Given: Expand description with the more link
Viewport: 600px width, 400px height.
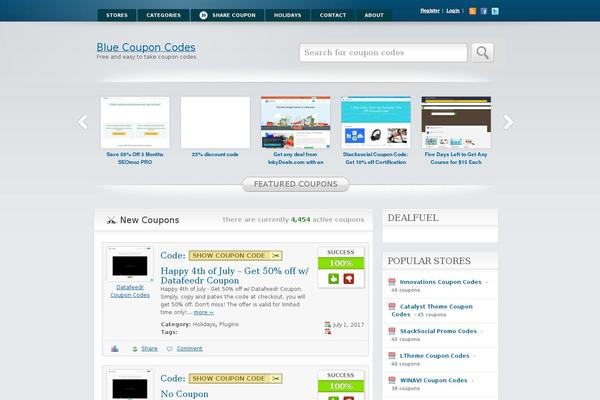Looking at the screenshot, I should [x=204, y=312].
